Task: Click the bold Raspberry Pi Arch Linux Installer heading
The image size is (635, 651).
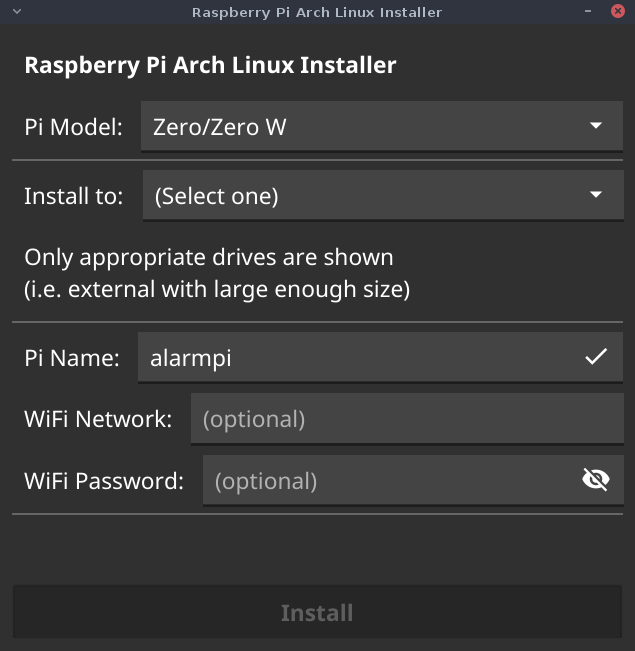Action: (x=210, y=66)
